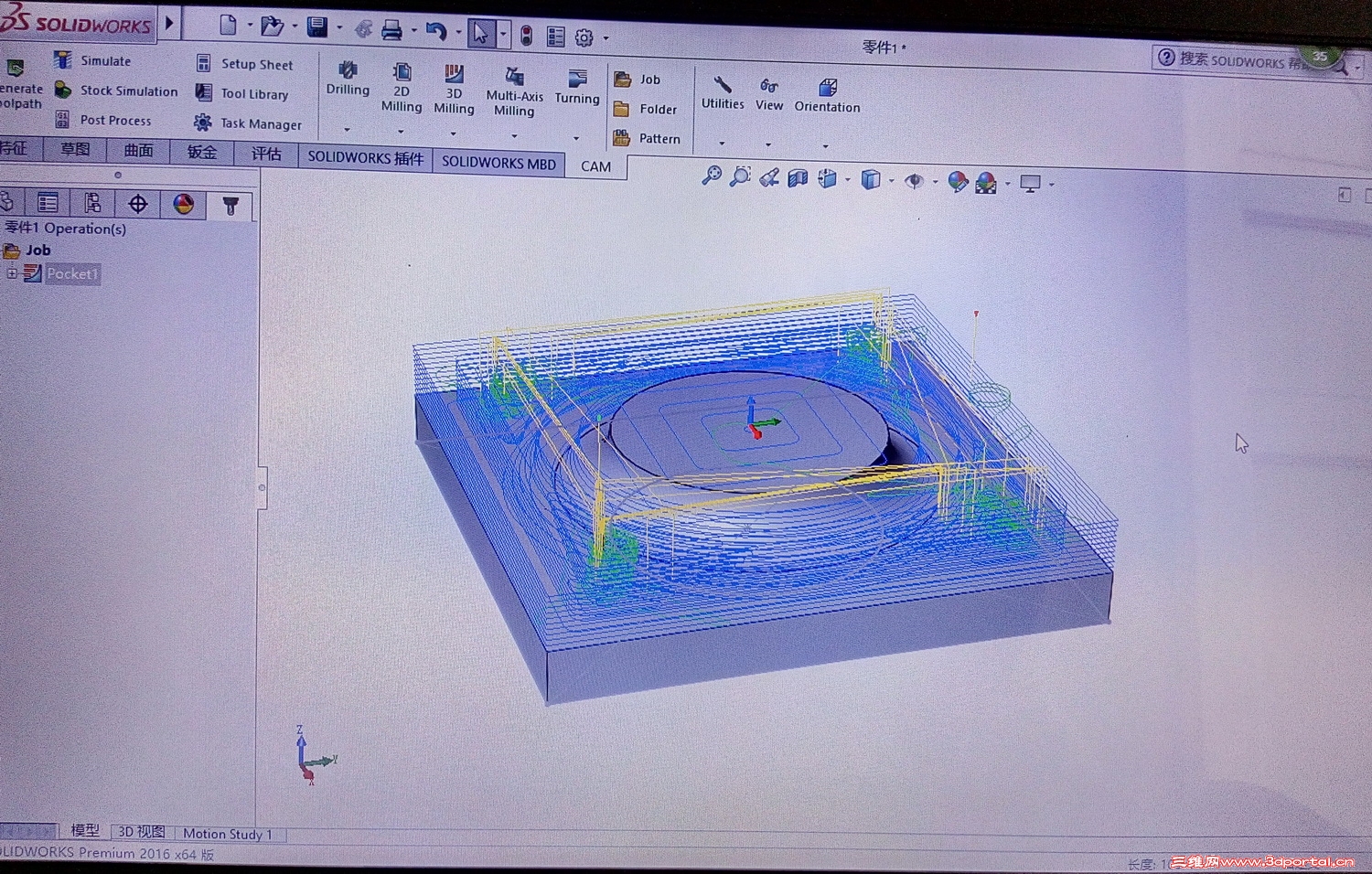Expand the 2D Milling dropdown arrow
Viewport: 1372px width, 874px height.
pyautogui.click(x=401, y=132)
